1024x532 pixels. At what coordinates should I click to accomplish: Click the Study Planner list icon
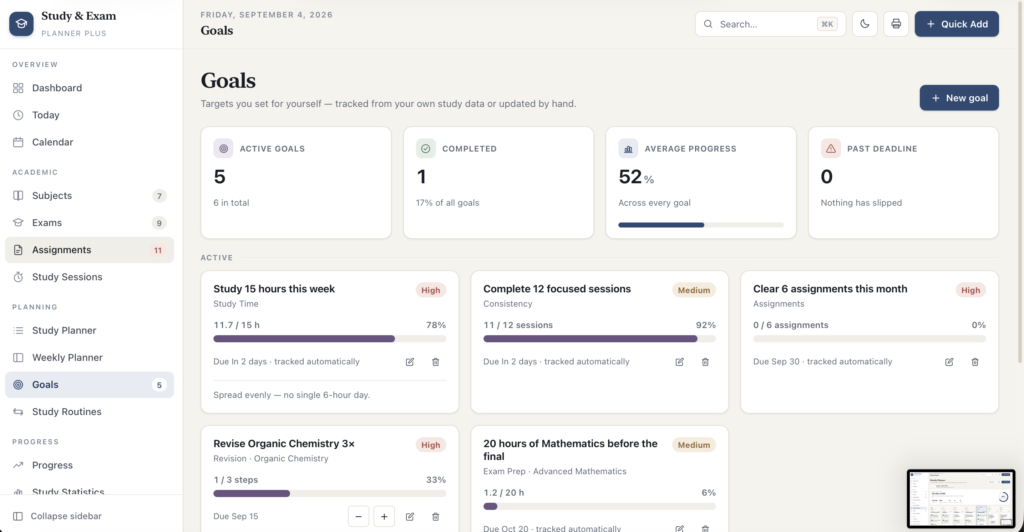(x=18, y=330)
